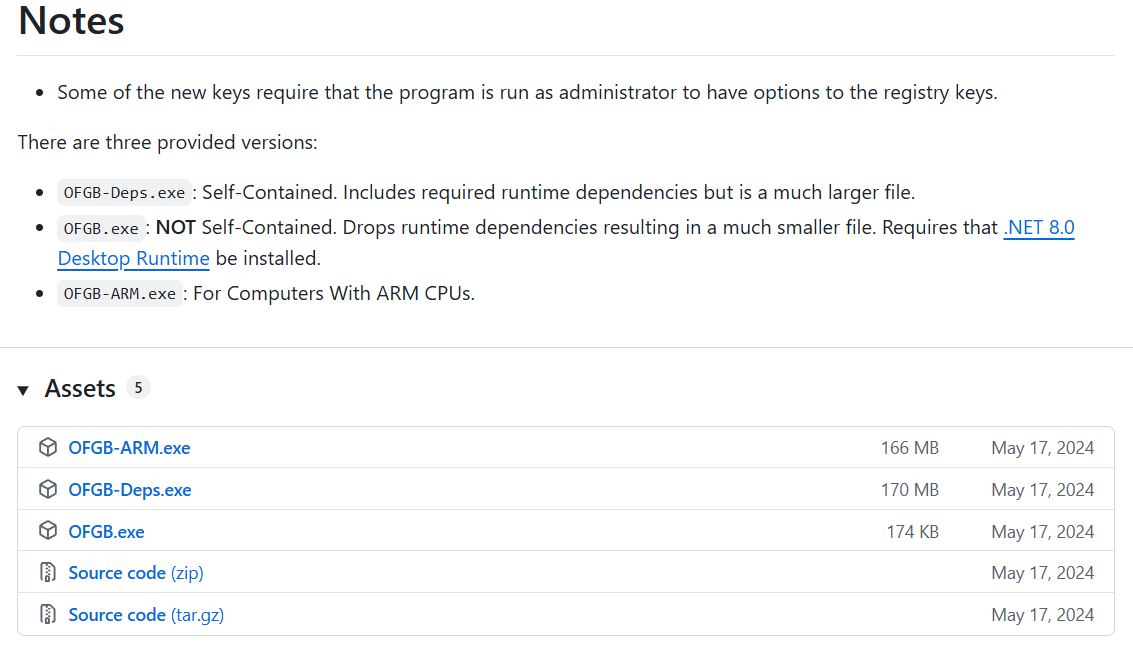Screen dimensions: 1133x648
Task: Click the disclosure triangle next to Assets
Action: pyautogui.click(x=23, y=389)
